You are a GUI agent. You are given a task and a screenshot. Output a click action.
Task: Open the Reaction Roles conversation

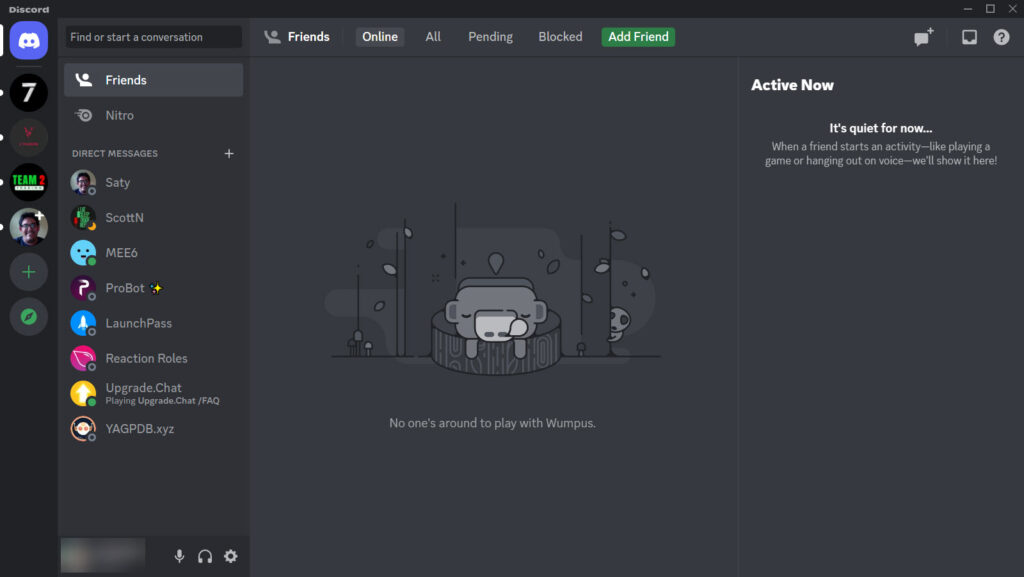point(153,358)
